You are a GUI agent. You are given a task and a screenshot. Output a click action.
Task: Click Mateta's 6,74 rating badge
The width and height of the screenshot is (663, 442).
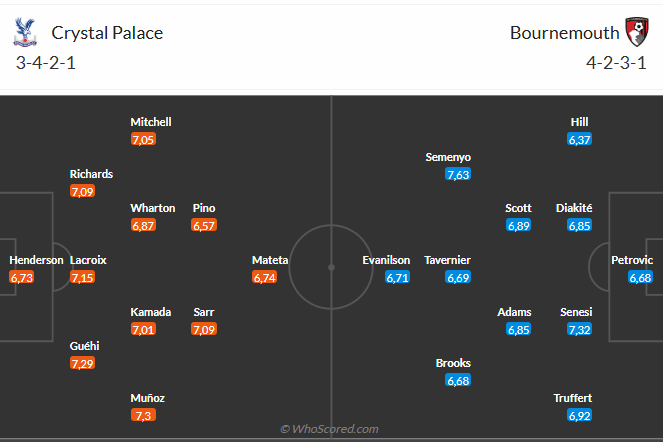point(264,277)
